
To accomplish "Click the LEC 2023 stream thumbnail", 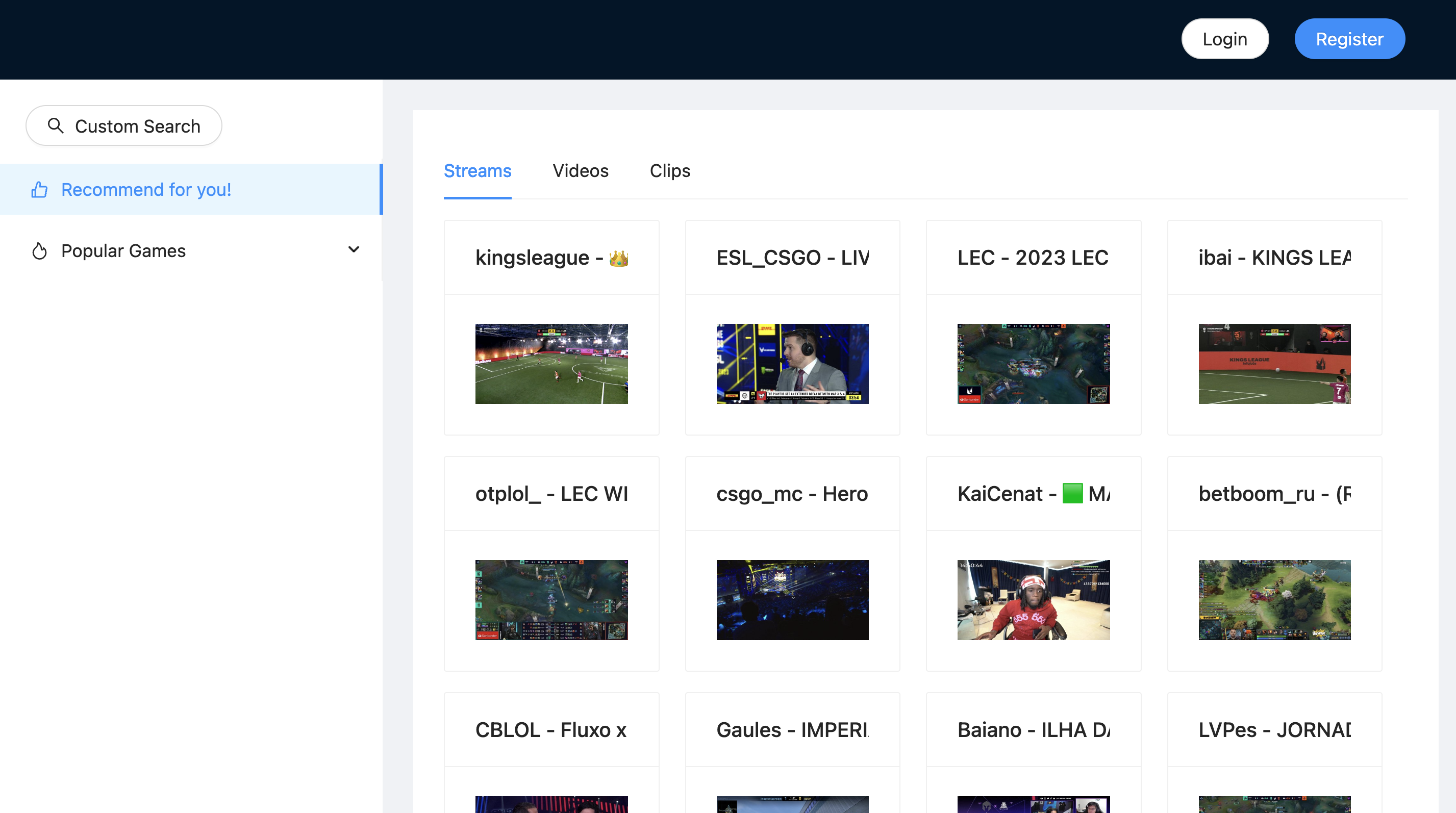I will (1033, 363).
